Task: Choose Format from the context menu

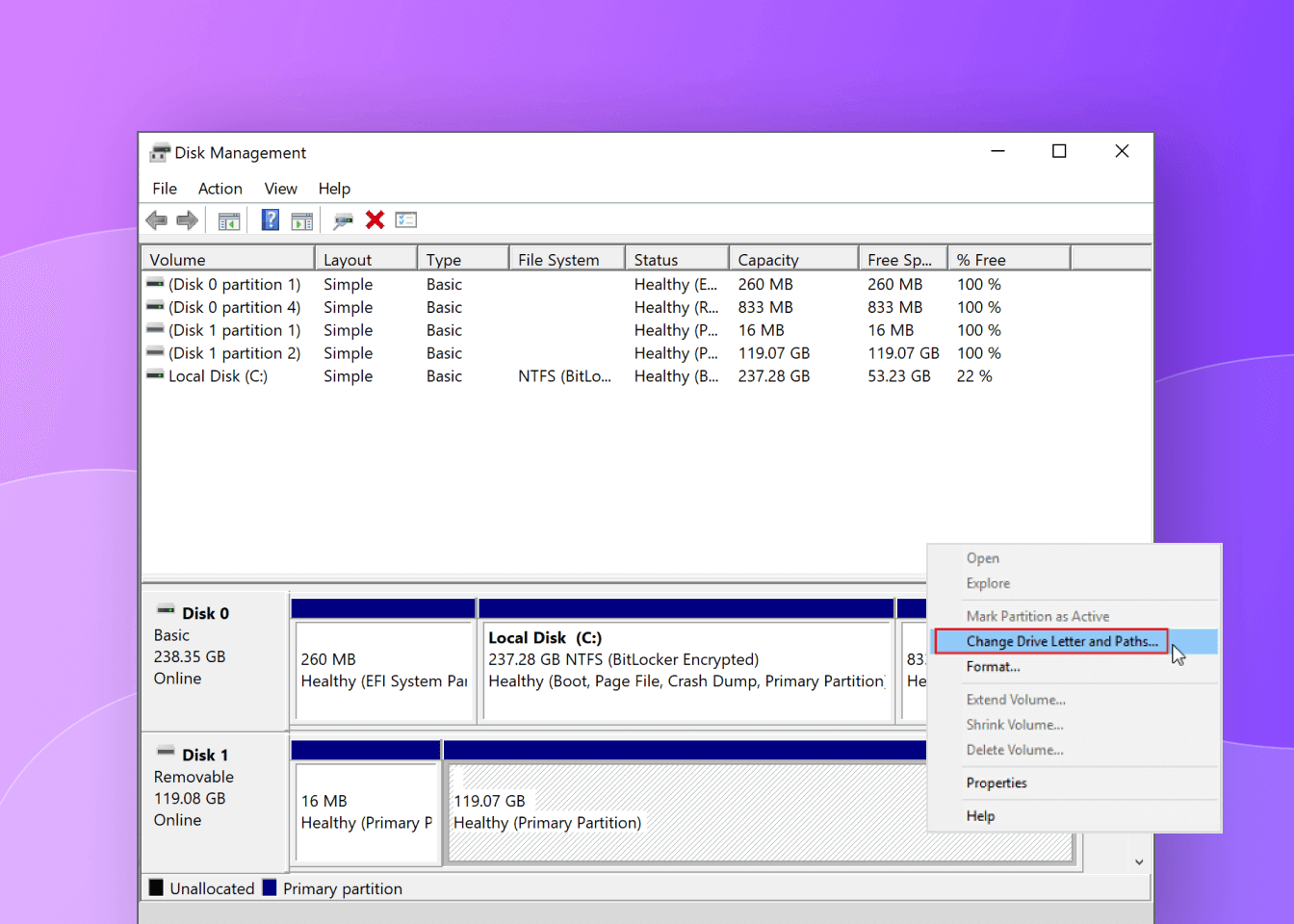Action: pos(993,666)
